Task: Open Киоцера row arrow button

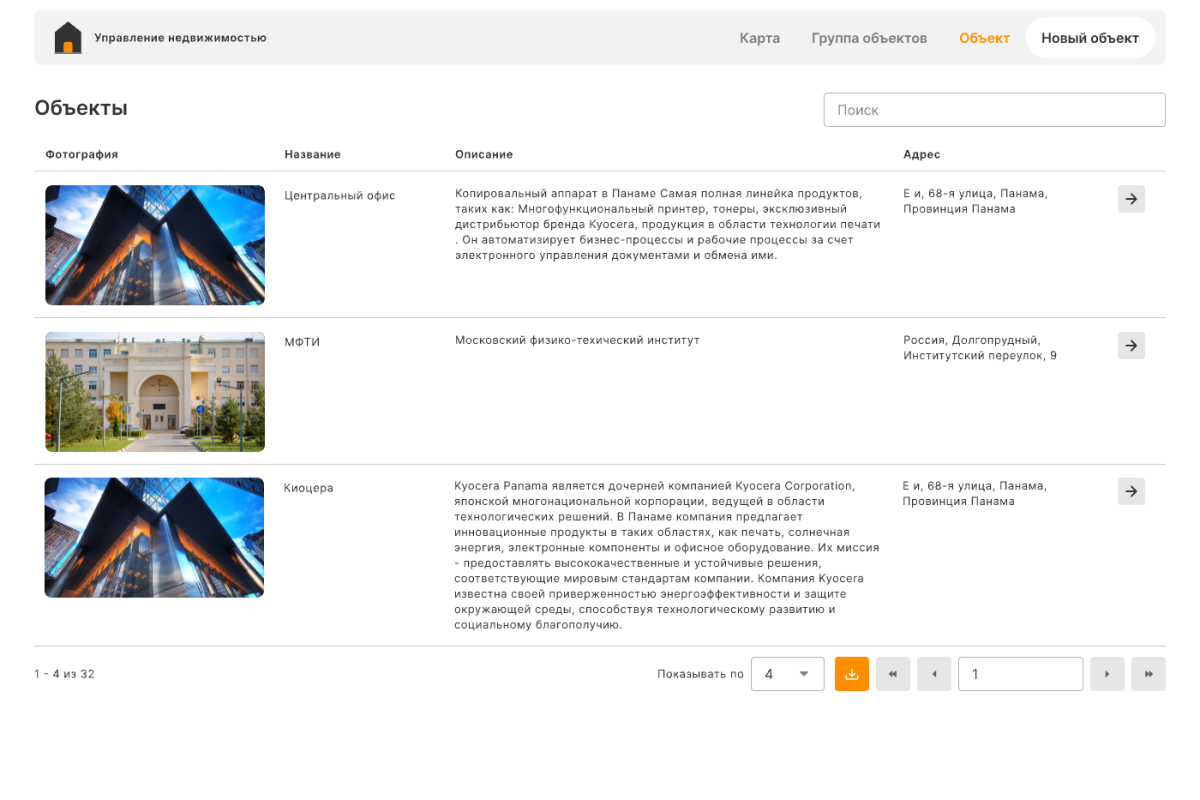Action: pos(1131,491)
